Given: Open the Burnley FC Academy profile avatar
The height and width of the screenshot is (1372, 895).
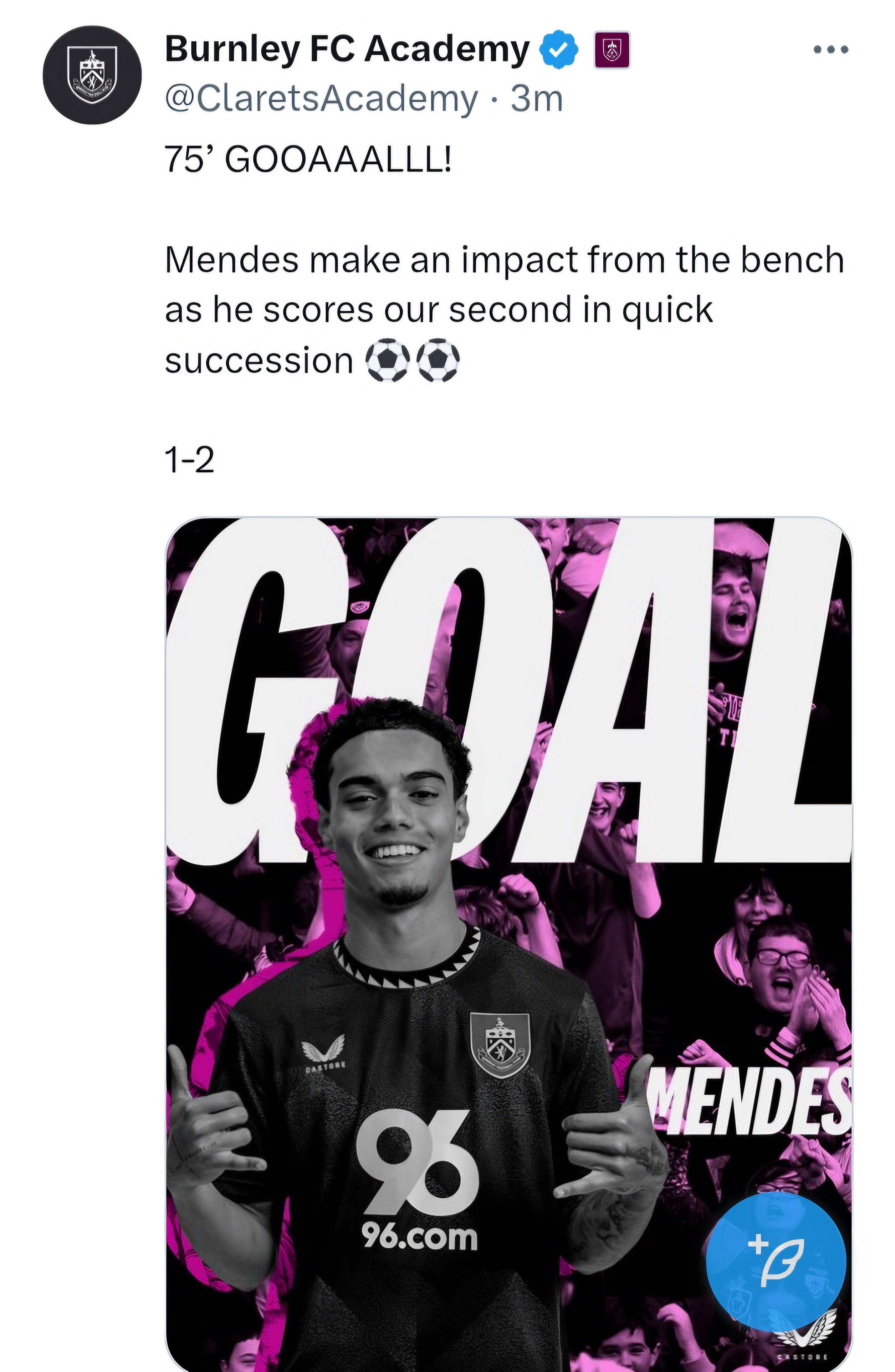Looking at the screenshot, I should click(x=92, y=75).
